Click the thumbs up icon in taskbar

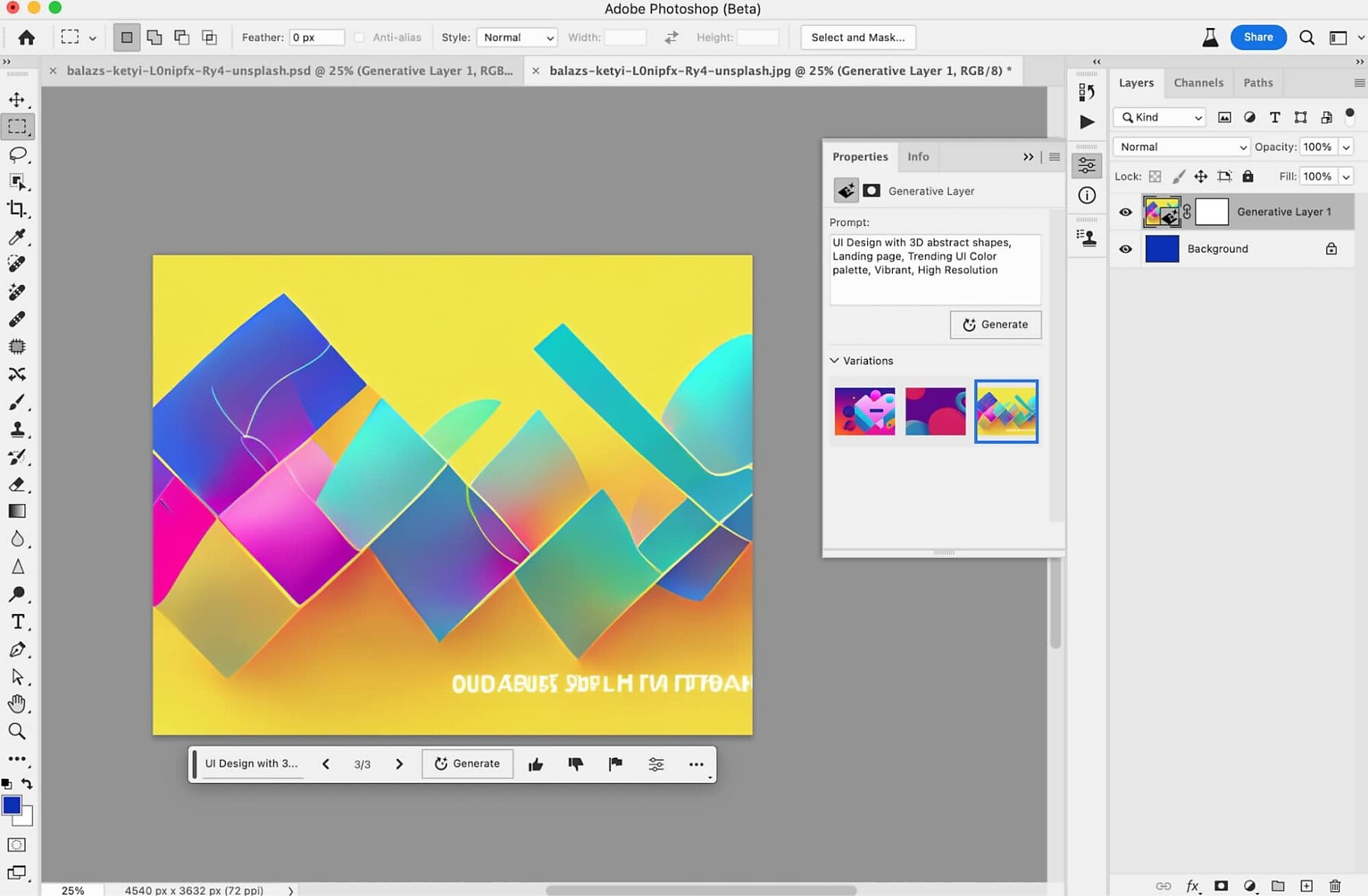click(536, 764)
